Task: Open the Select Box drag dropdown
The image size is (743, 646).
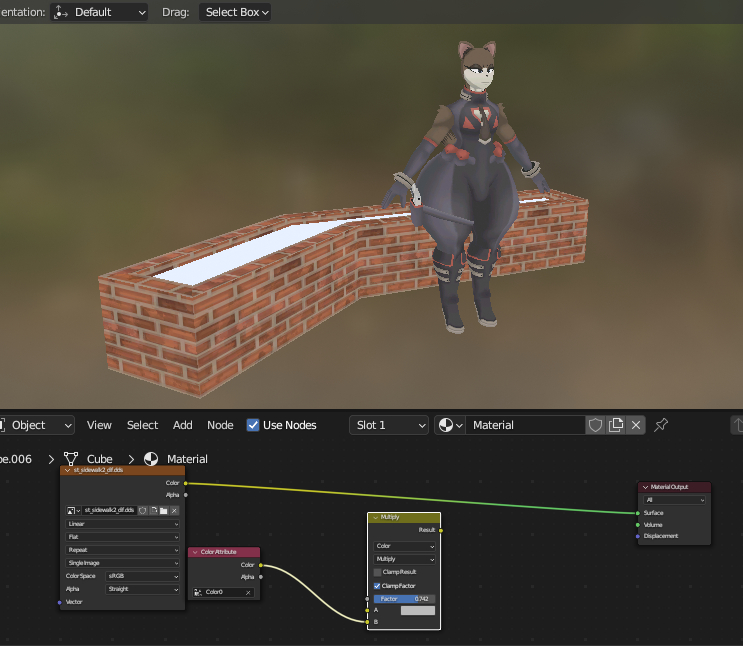Action: coord(235,12)
